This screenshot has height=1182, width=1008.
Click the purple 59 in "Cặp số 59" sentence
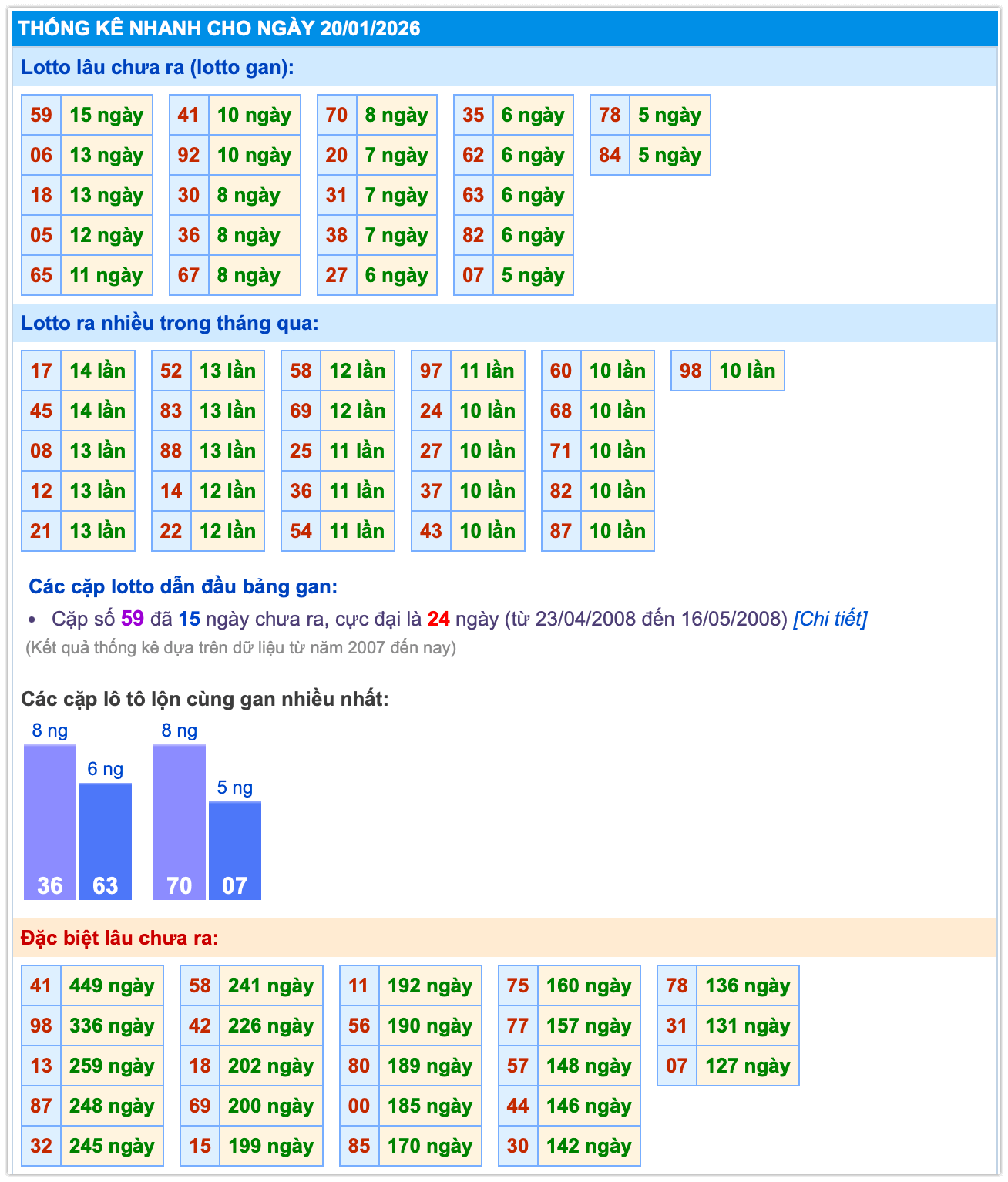(133, 619)
